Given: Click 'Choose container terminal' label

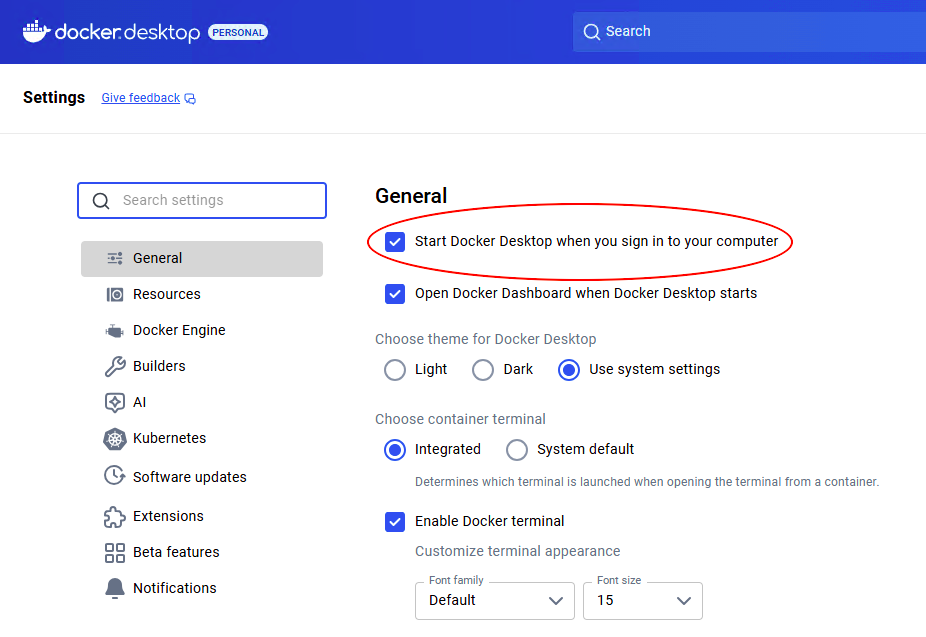Looking at the screenshot, I should point(460,419).
